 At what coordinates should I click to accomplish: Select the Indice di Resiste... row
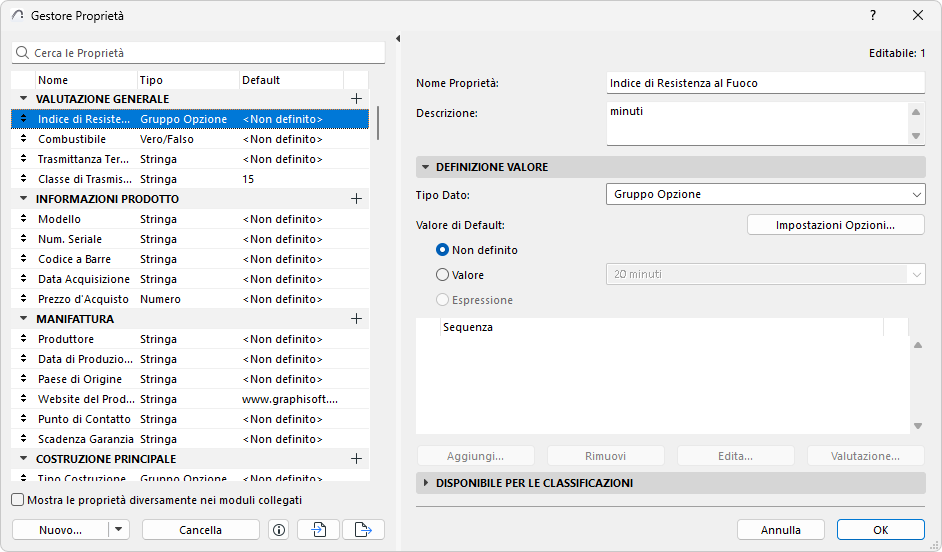coord(190,119)
